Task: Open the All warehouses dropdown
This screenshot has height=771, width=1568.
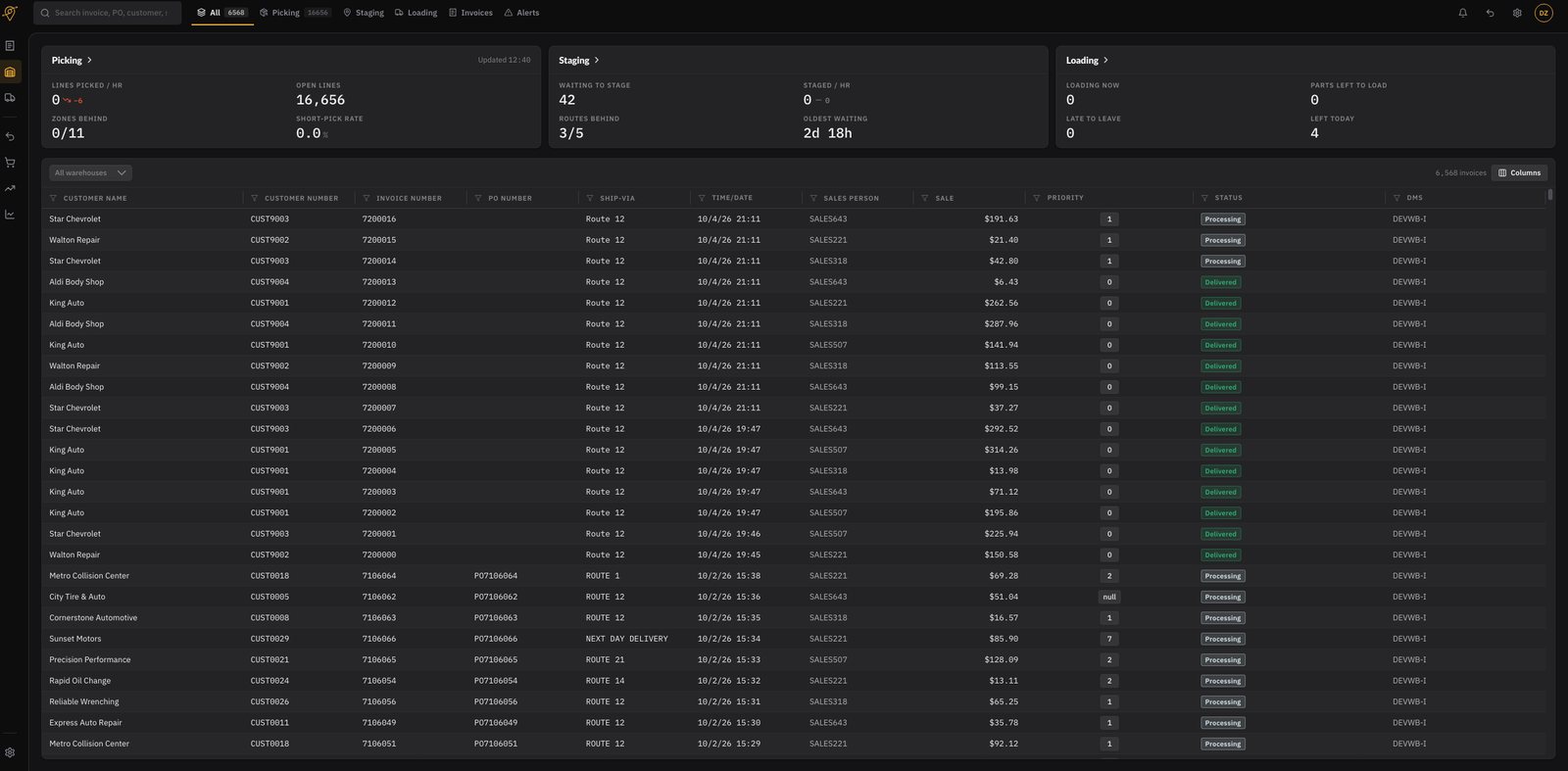Action: [x=90, y=172]
